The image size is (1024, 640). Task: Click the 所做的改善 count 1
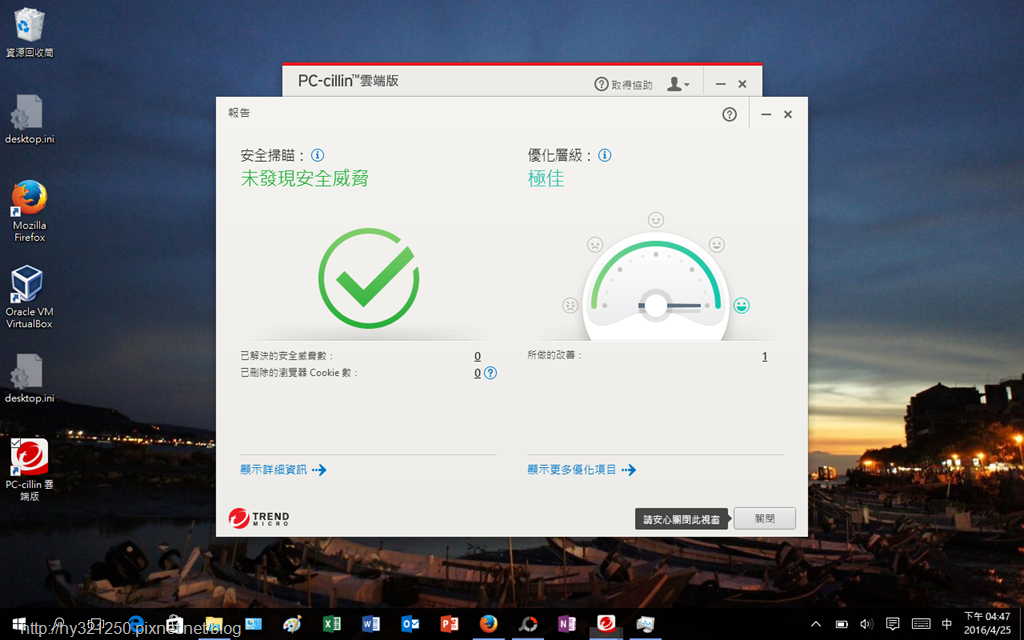point(765,357)
